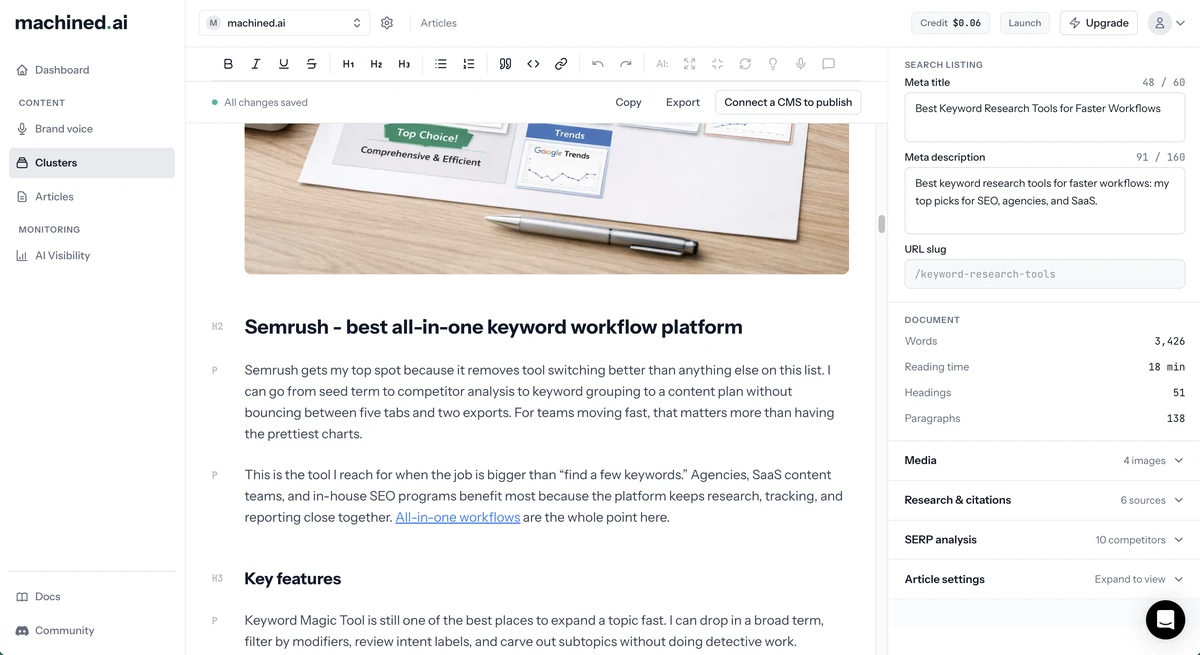
Task: Click the URL slug field
Action: (1044, 274)
